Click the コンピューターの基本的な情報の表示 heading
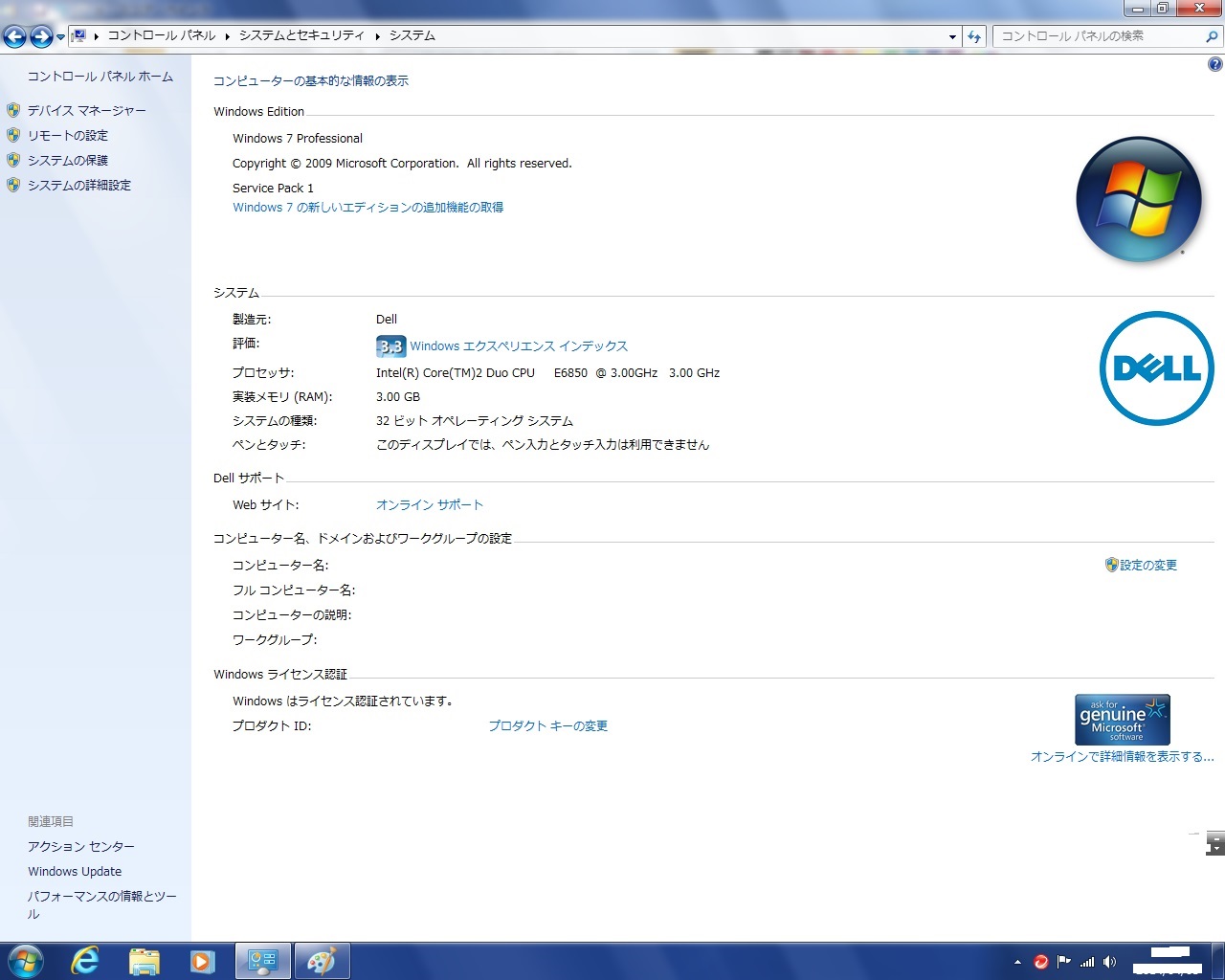The image size is (1225, 980). (311, 81)
